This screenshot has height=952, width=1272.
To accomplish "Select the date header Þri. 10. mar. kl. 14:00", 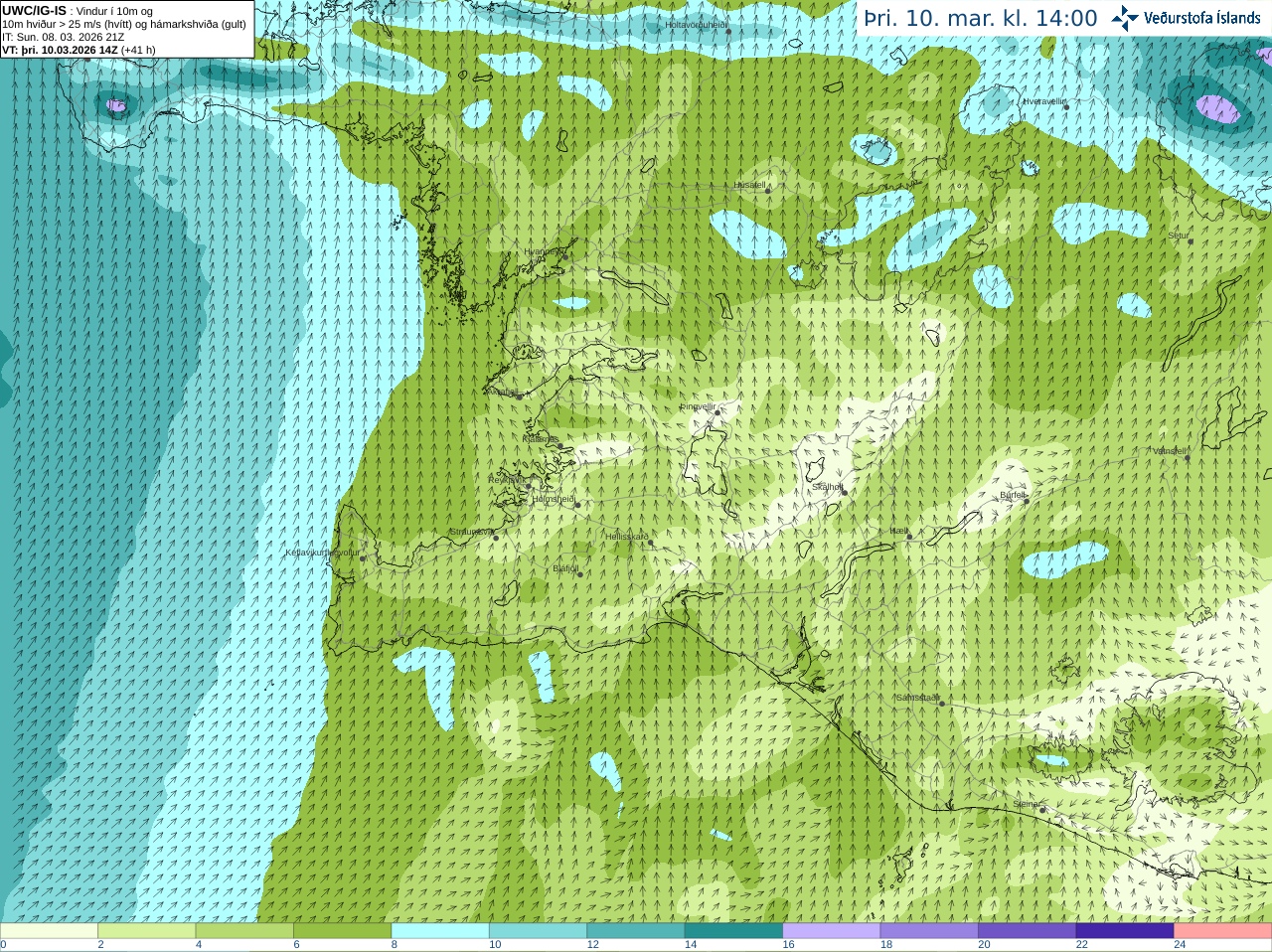I will coord(981,18).
